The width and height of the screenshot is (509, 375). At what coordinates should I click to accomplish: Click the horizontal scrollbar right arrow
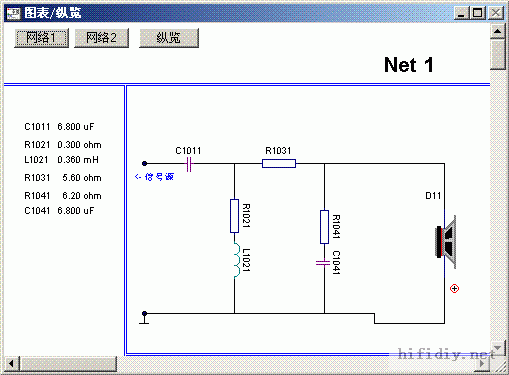pos(482,363)
